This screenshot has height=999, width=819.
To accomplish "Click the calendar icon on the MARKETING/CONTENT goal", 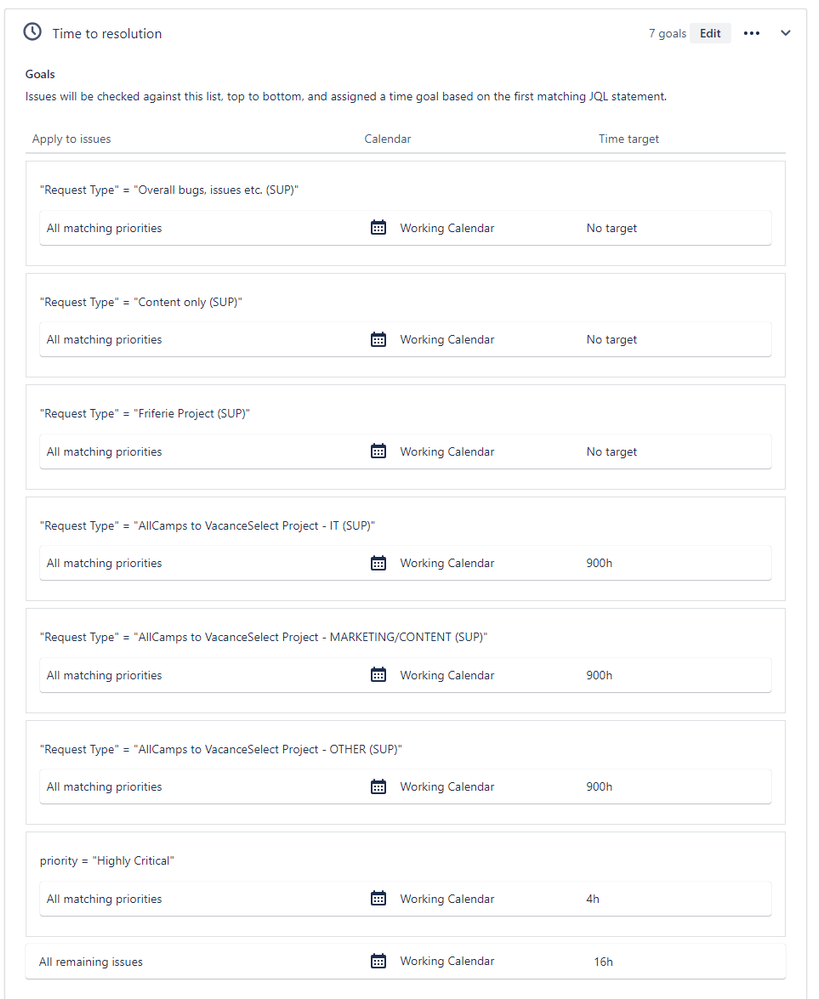I will (x=378, y=674).
